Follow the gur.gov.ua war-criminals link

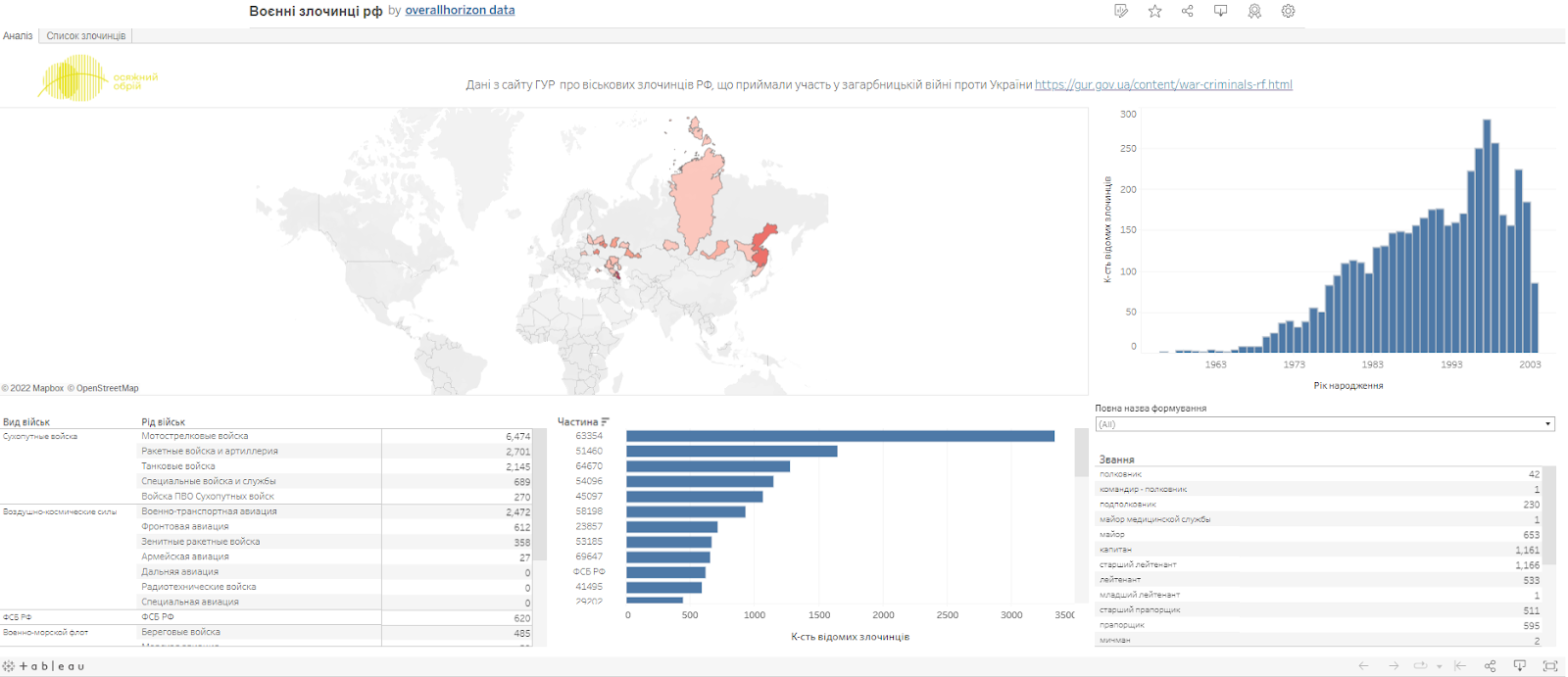click(1163, 85)
